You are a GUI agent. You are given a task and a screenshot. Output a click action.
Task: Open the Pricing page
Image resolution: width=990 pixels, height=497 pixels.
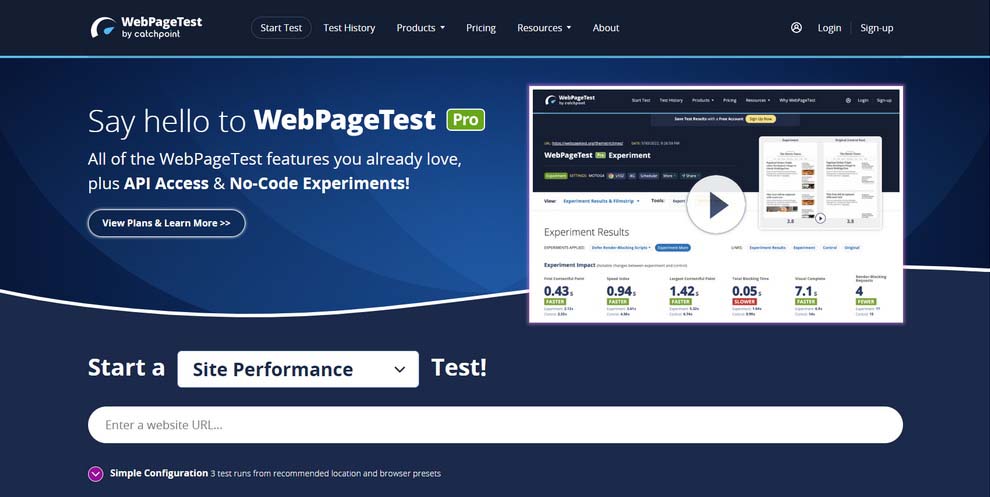(x=480, y=28)
